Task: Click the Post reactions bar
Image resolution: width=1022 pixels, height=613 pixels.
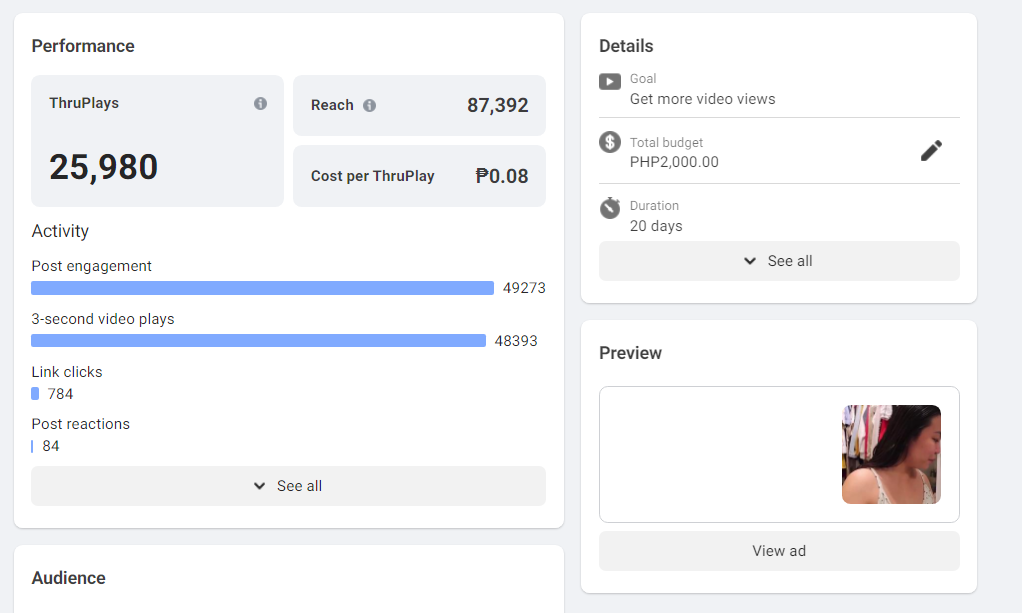Action: (32, 446)
